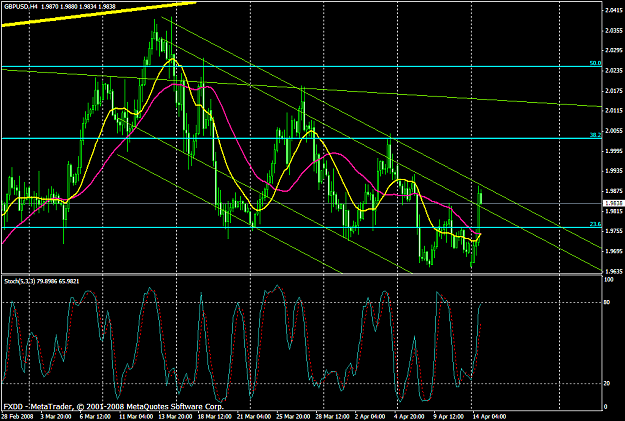Click the 1.9695 price scale label

coord(613,251)
